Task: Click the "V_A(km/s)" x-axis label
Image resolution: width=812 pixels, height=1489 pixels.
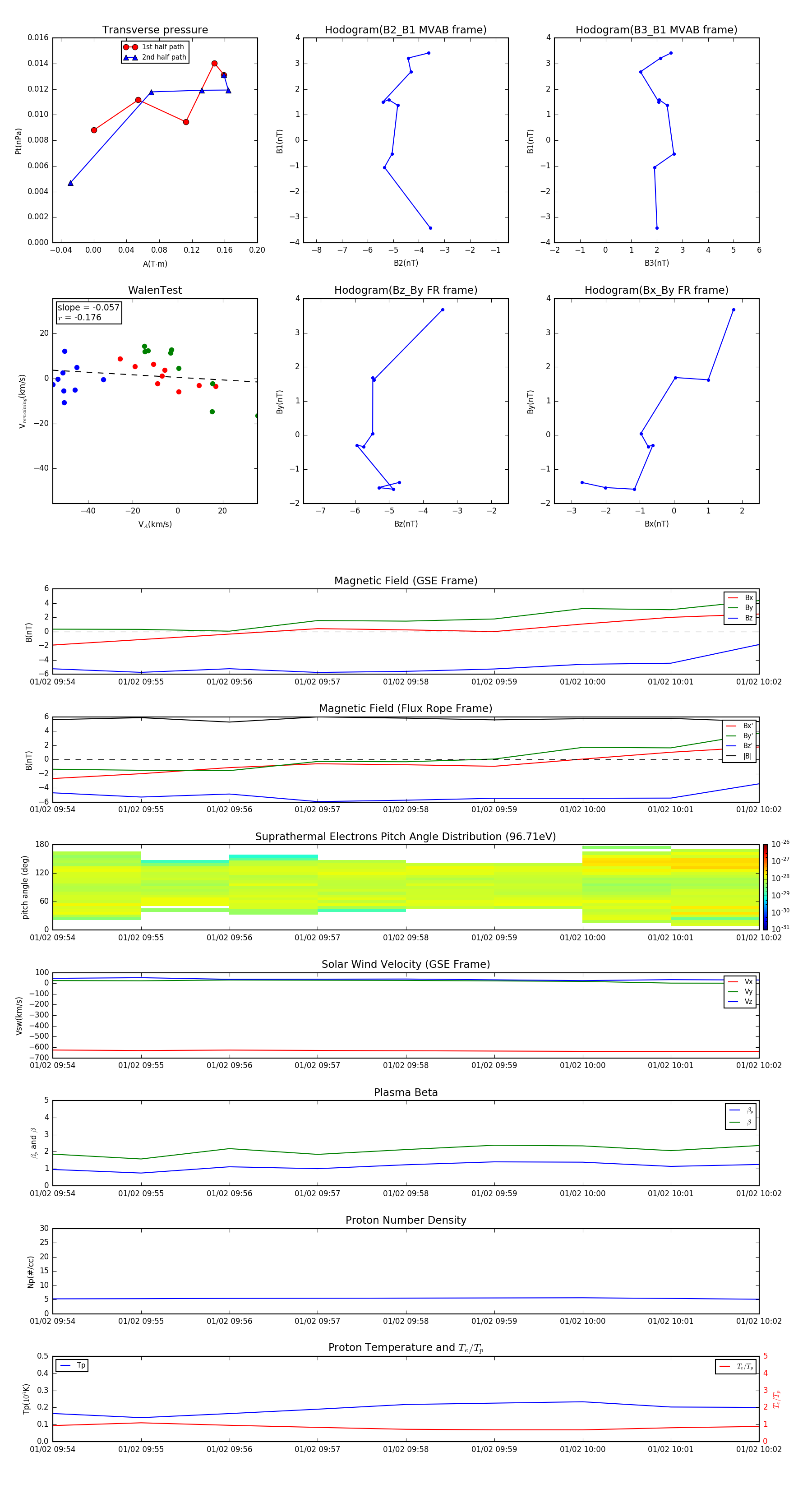Action: click(155, 524)
